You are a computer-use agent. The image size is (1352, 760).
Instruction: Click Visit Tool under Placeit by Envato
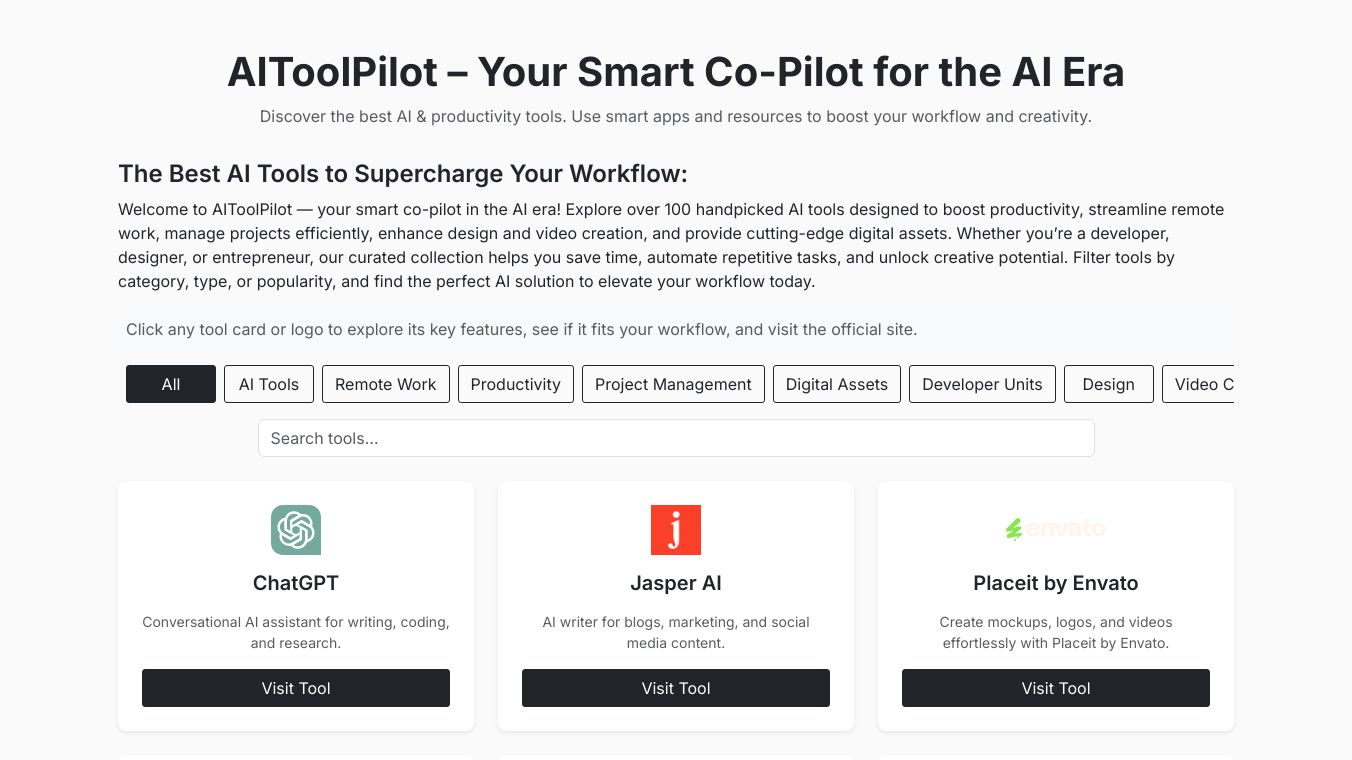tap(1056, 688)
